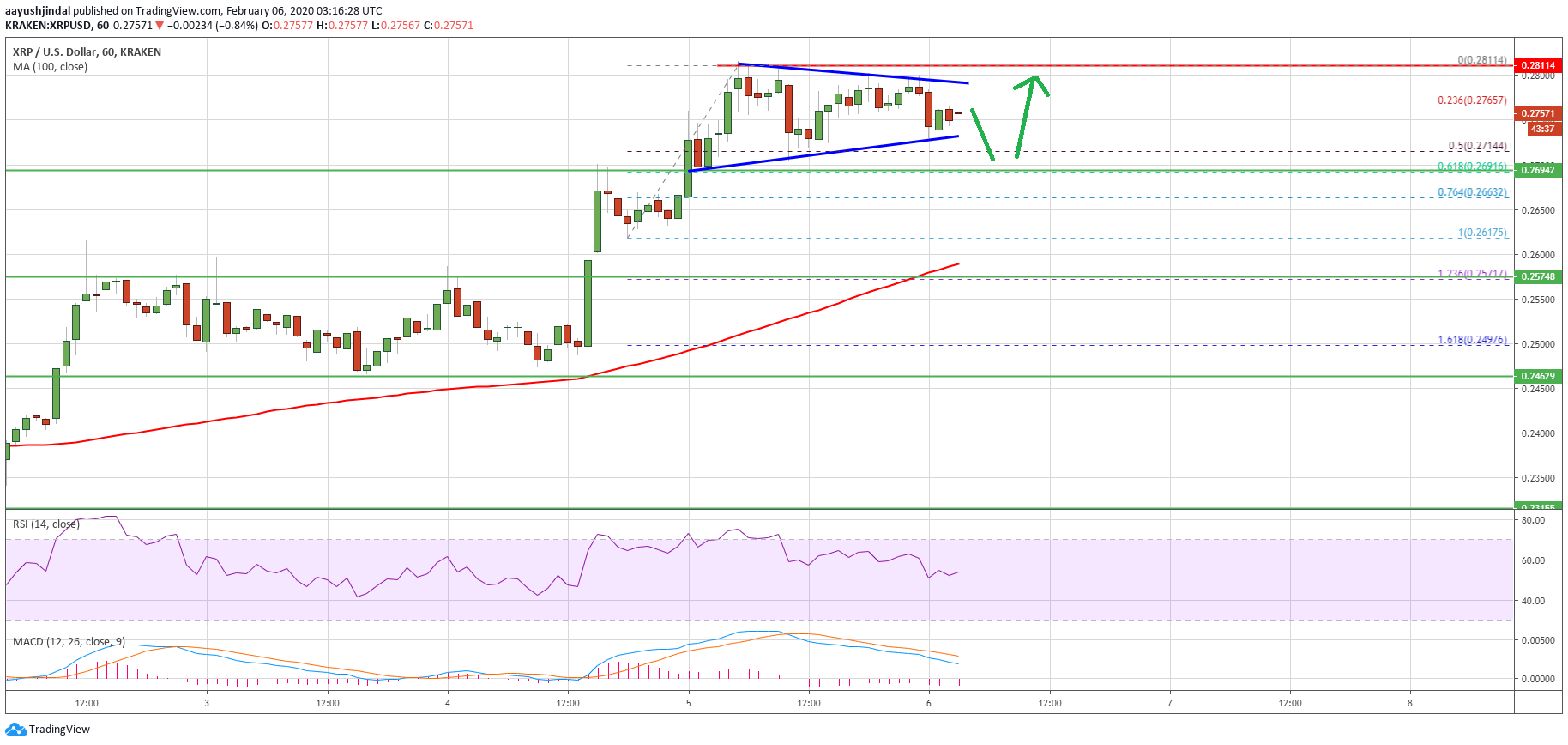Click the −0.00234 (−0.84%) change value
This screenshot has width=1568, height=745.
212,26
